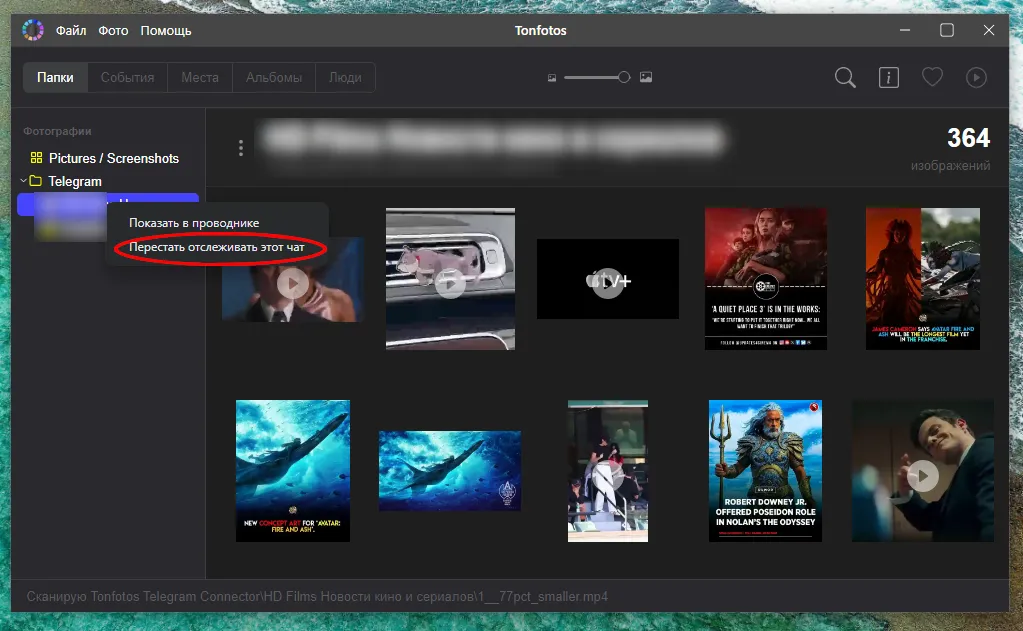Viewport: 1023px width, 631px height.
Task: Switch to the Альбомы tab
Action: pos(273,77)
